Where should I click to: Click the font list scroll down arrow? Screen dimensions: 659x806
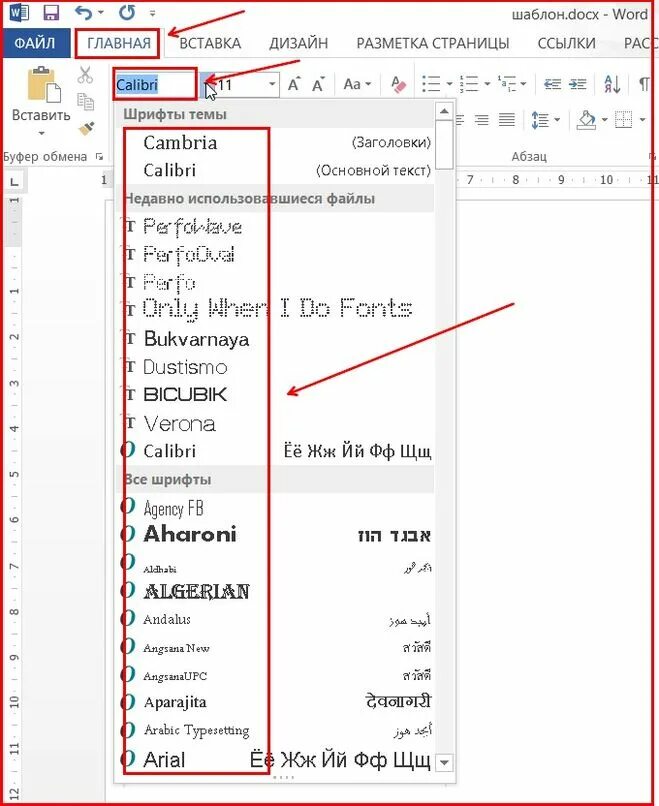(444, 762)
